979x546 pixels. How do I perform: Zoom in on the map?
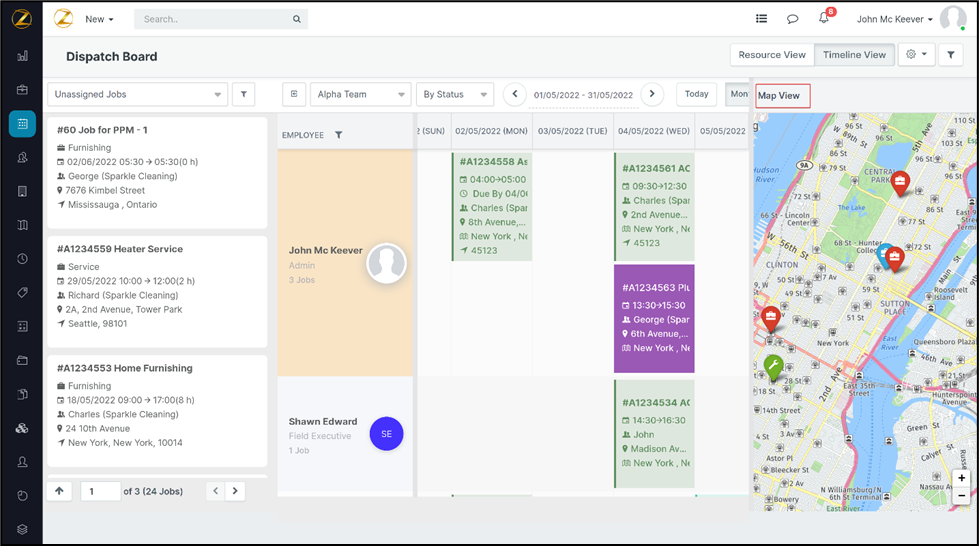pyautogui.click(x=961, y=478)
